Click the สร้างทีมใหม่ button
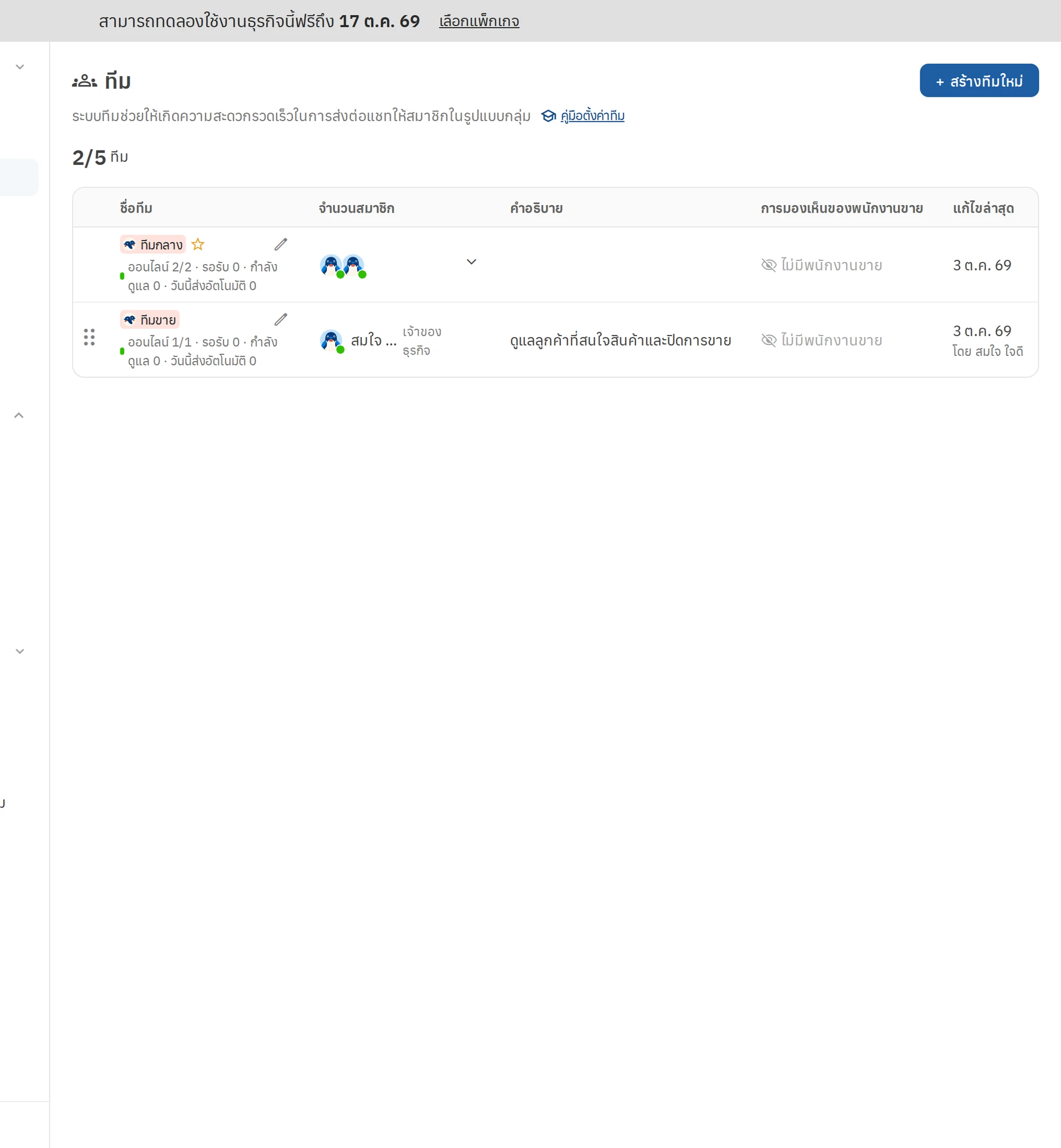This screenshot has width=1061, height=1148. (x=979, y=80)
